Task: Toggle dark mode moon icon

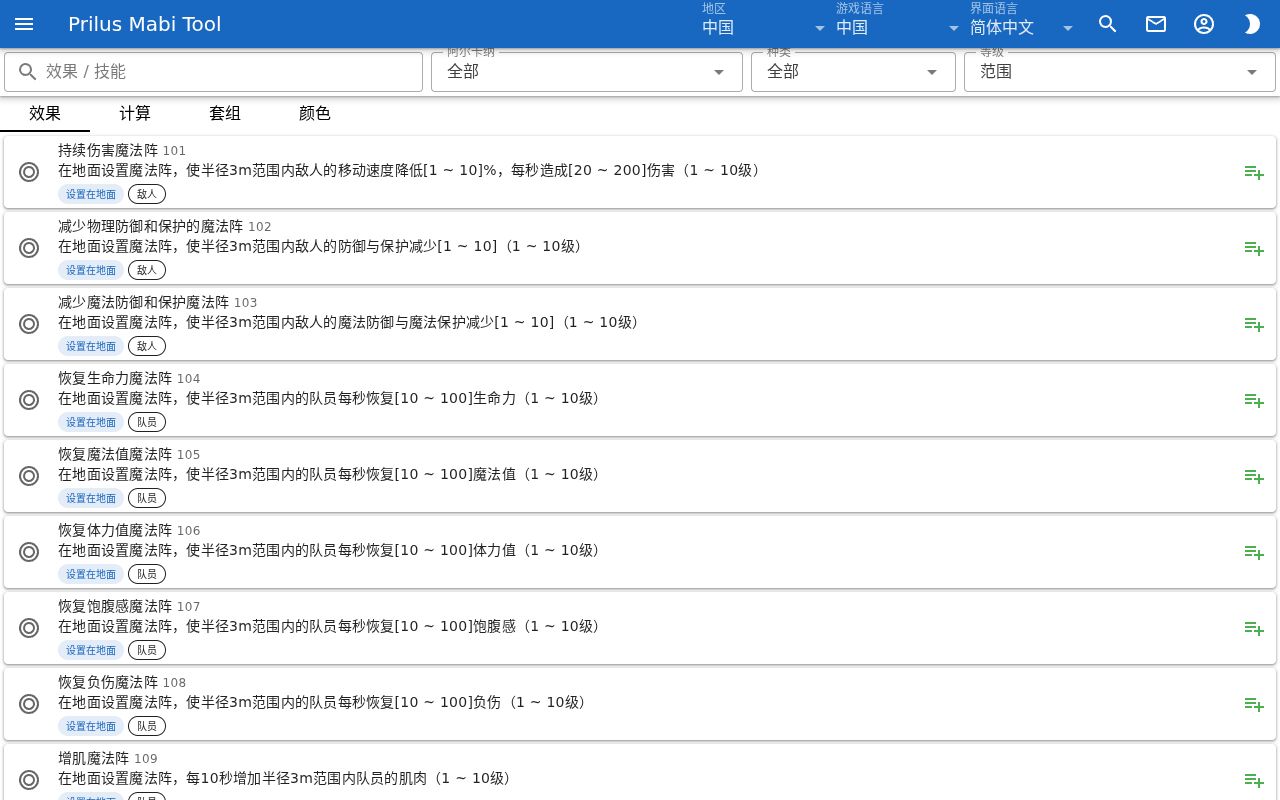Action: click(x=1252, y=24)
